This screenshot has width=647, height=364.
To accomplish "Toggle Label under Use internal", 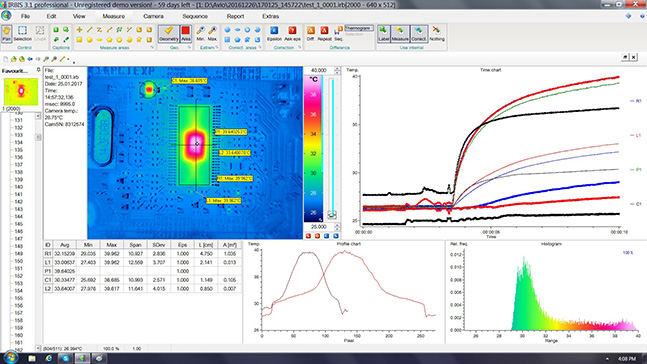I will point(383,33).
